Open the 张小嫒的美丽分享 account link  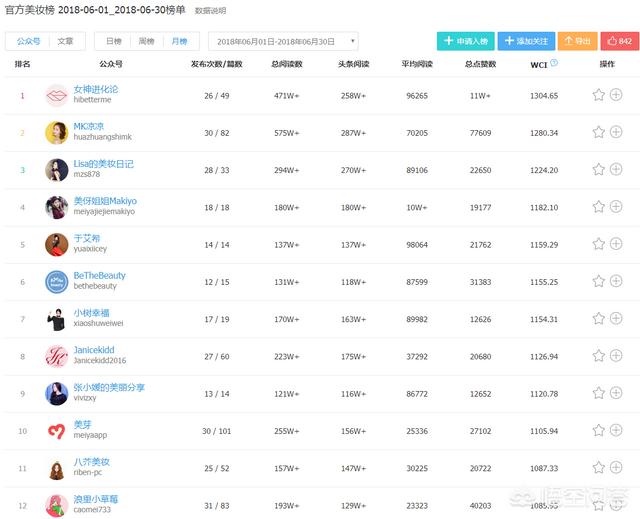click(109, 387)
